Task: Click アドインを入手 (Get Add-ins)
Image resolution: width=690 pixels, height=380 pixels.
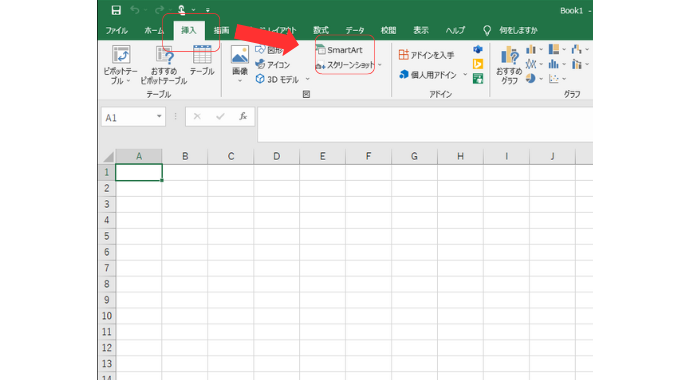Action: [x=426, y=55]
